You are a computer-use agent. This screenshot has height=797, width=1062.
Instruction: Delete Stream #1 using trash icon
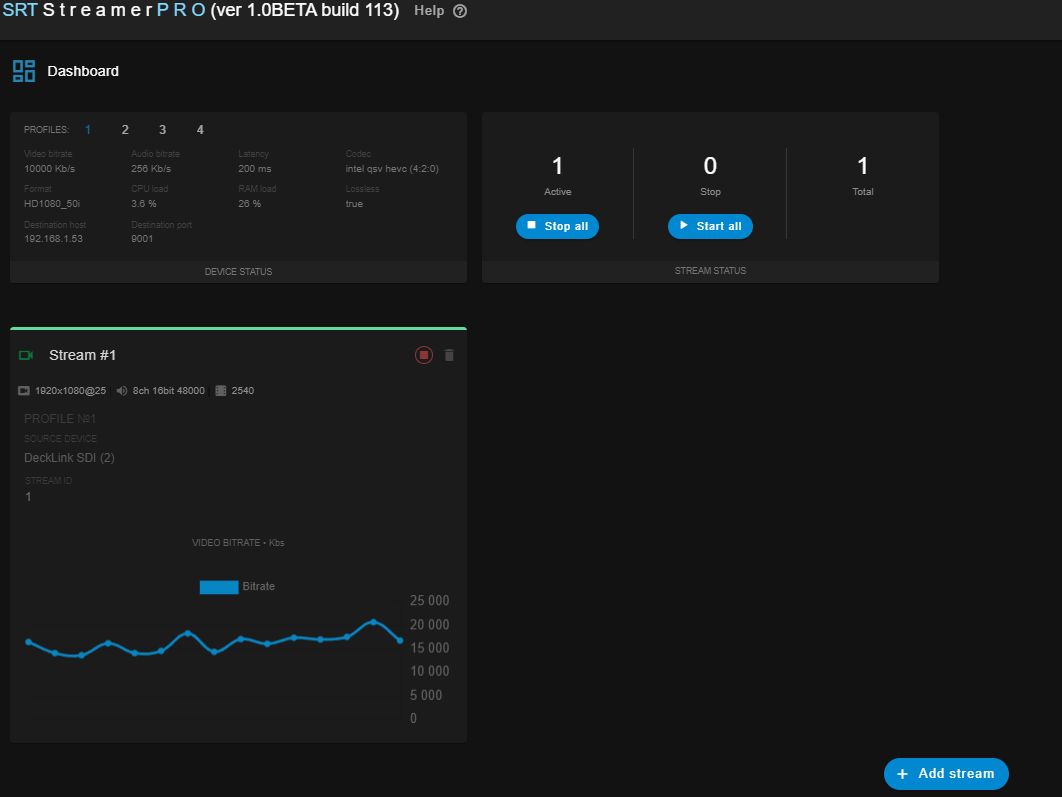[449, 355]
